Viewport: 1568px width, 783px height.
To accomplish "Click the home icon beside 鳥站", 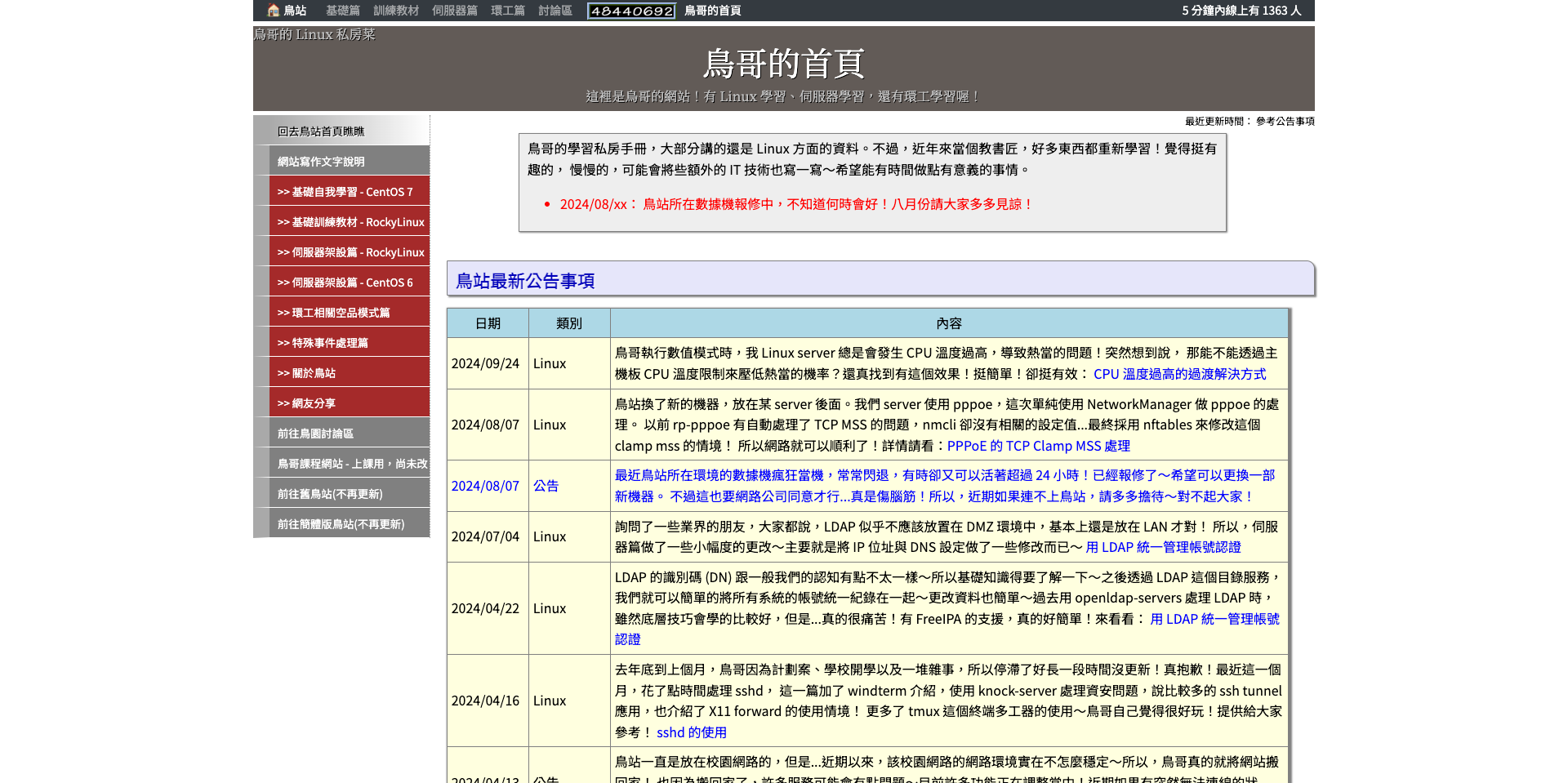I will [x=273, y=11].
